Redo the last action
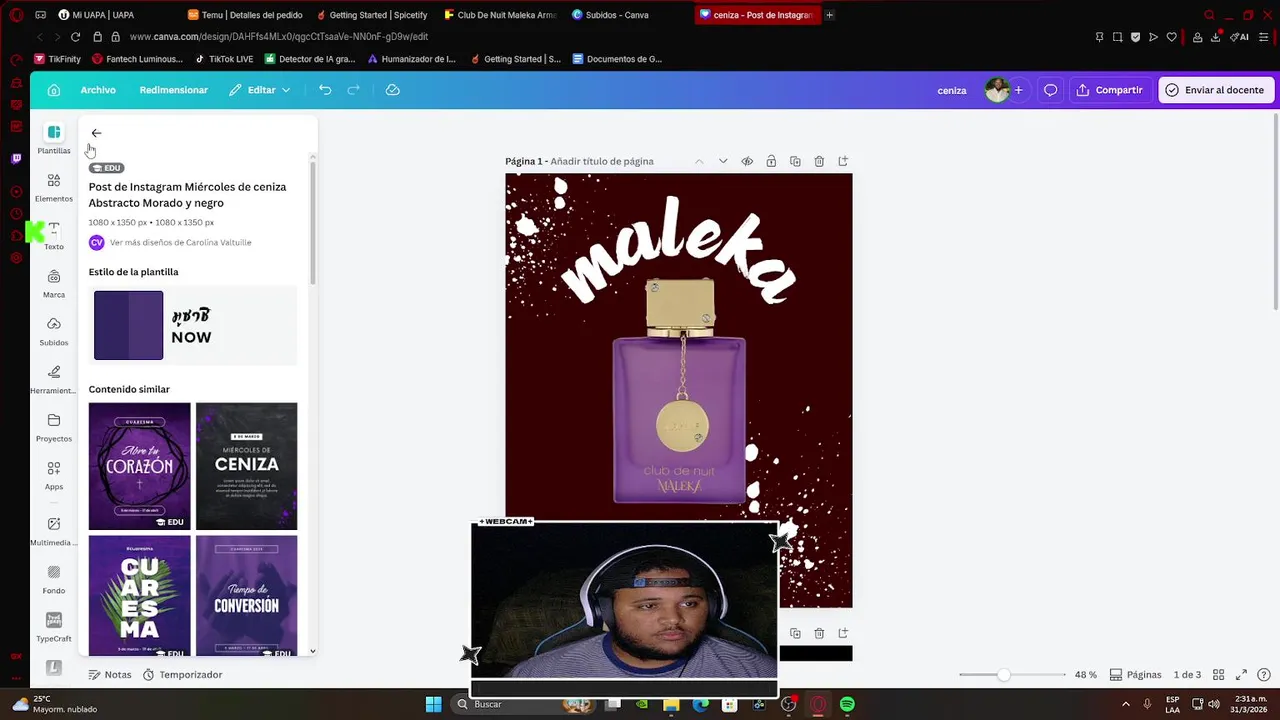Viewport: 1280px width, 720px height. click(353, 90)
